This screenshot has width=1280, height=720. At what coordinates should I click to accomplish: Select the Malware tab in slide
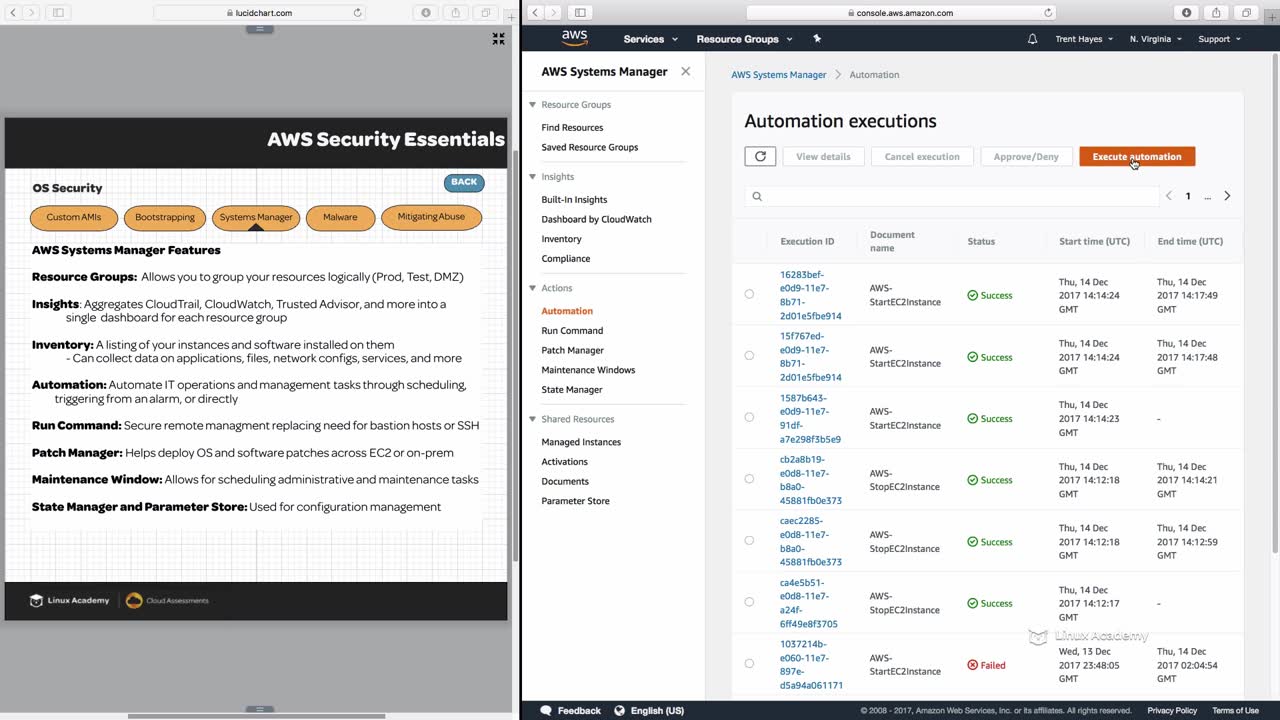click(340, 217)
